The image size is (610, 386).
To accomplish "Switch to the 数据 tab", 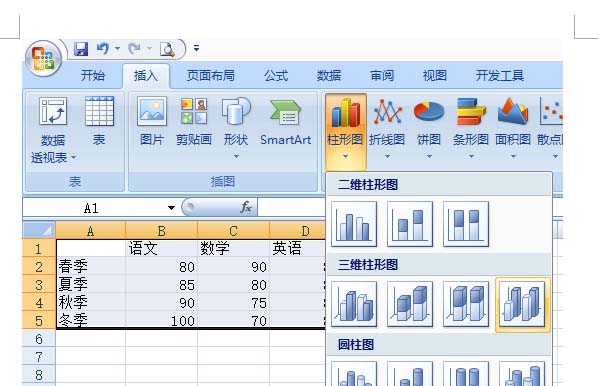I will tap(329, 75).
